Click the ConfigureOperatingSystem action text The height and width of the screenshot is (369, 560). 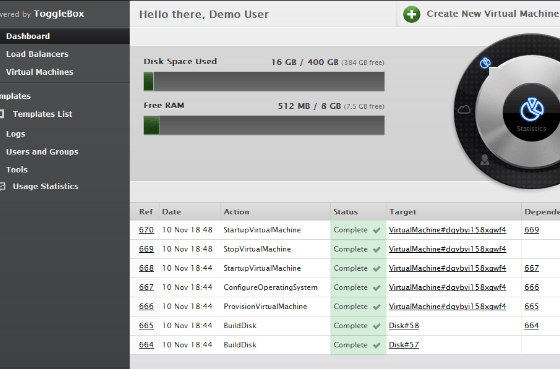270,287
